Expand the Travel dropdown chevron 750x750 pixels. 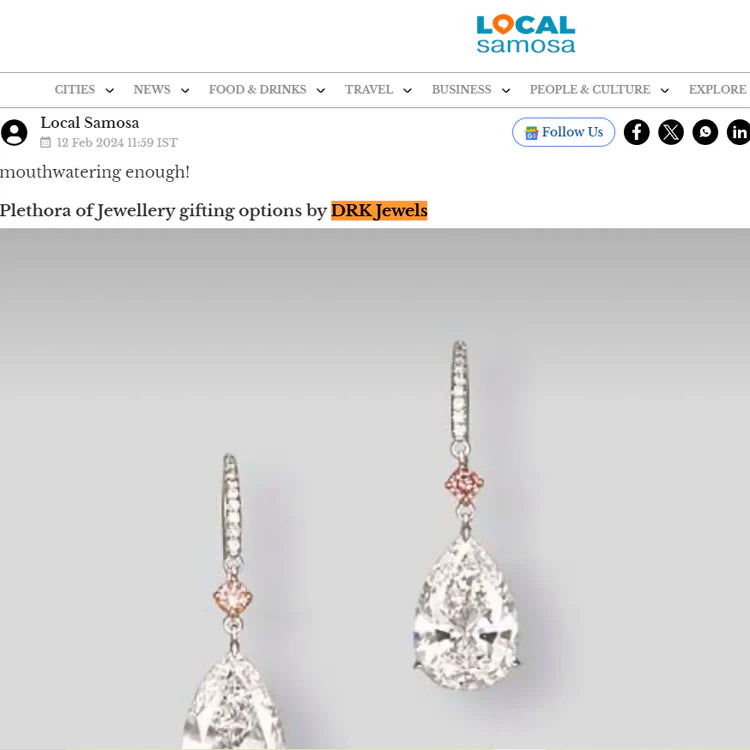(407, 90)
